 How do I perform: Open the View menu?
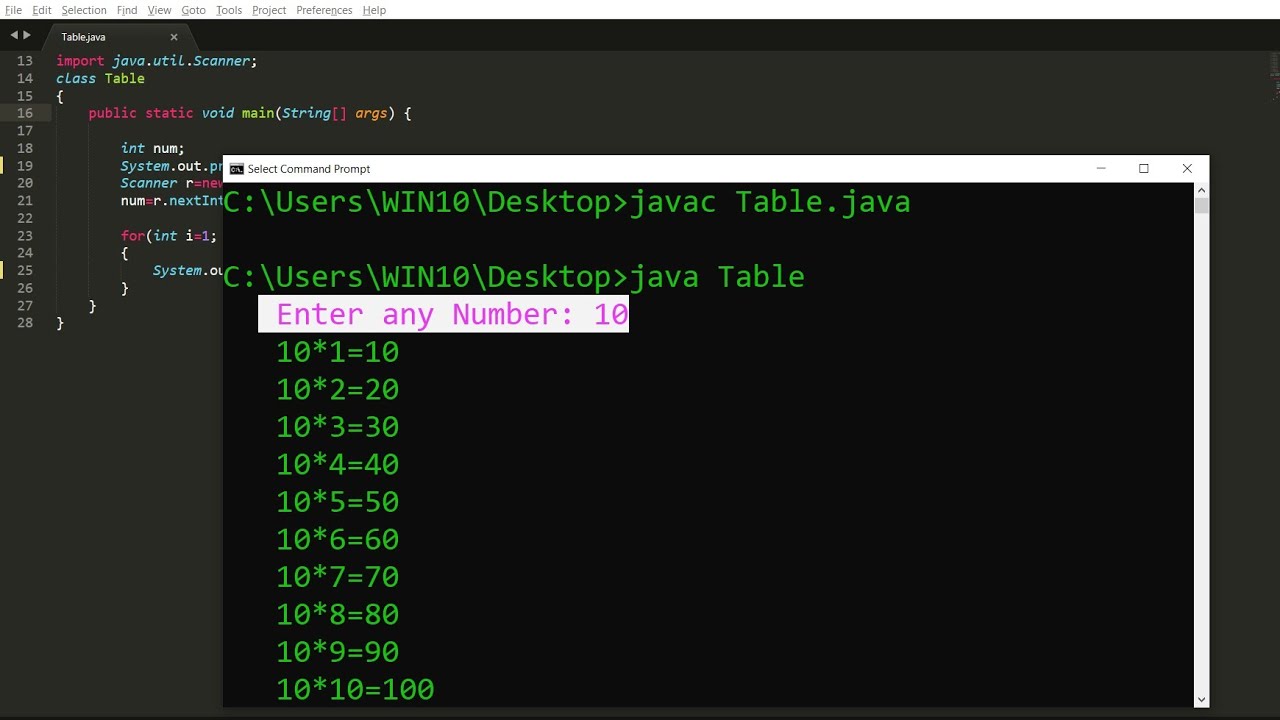point(160,10)
